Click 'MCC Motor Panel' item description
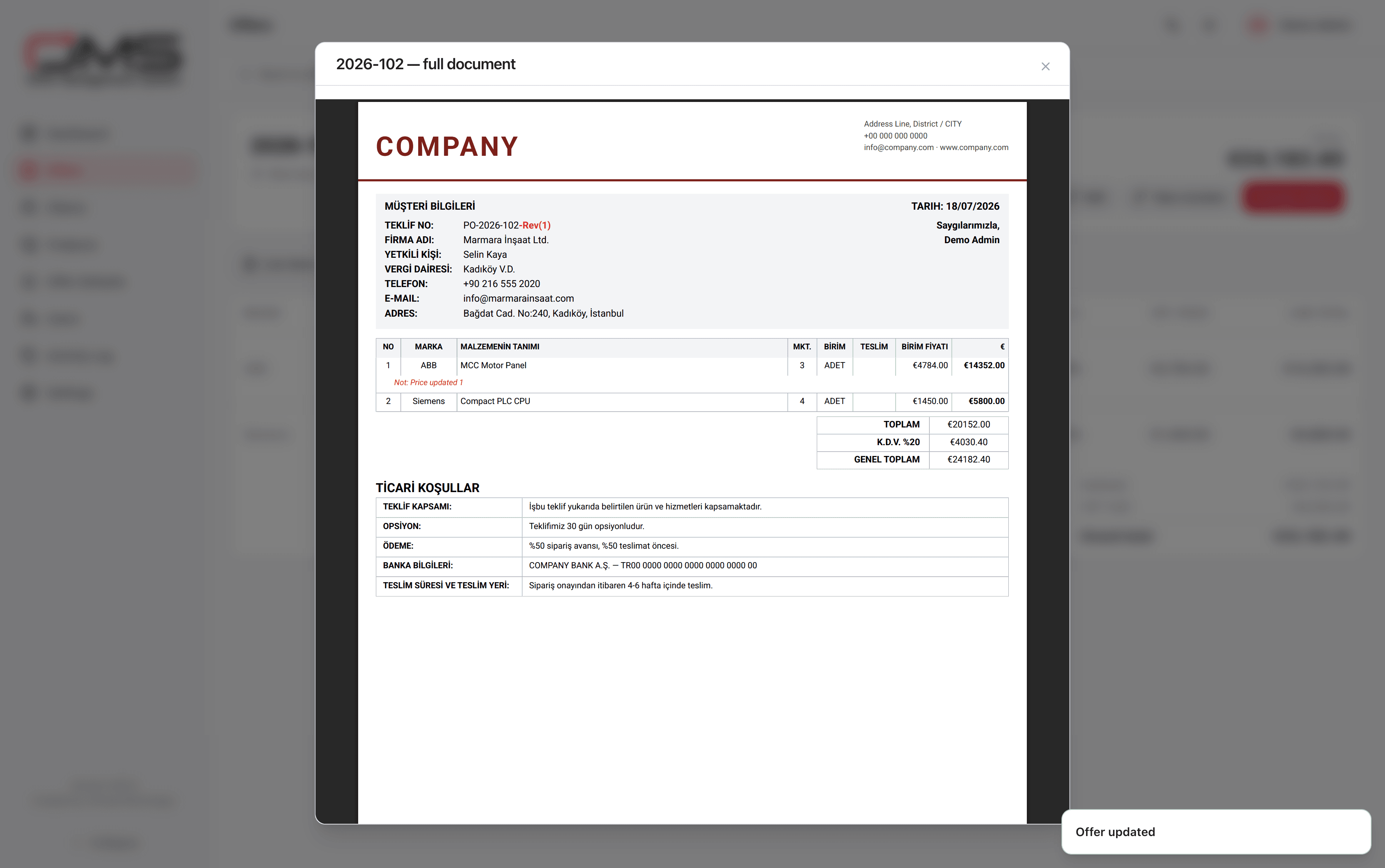Screen dimensions: 1385x868 (492, 365)
